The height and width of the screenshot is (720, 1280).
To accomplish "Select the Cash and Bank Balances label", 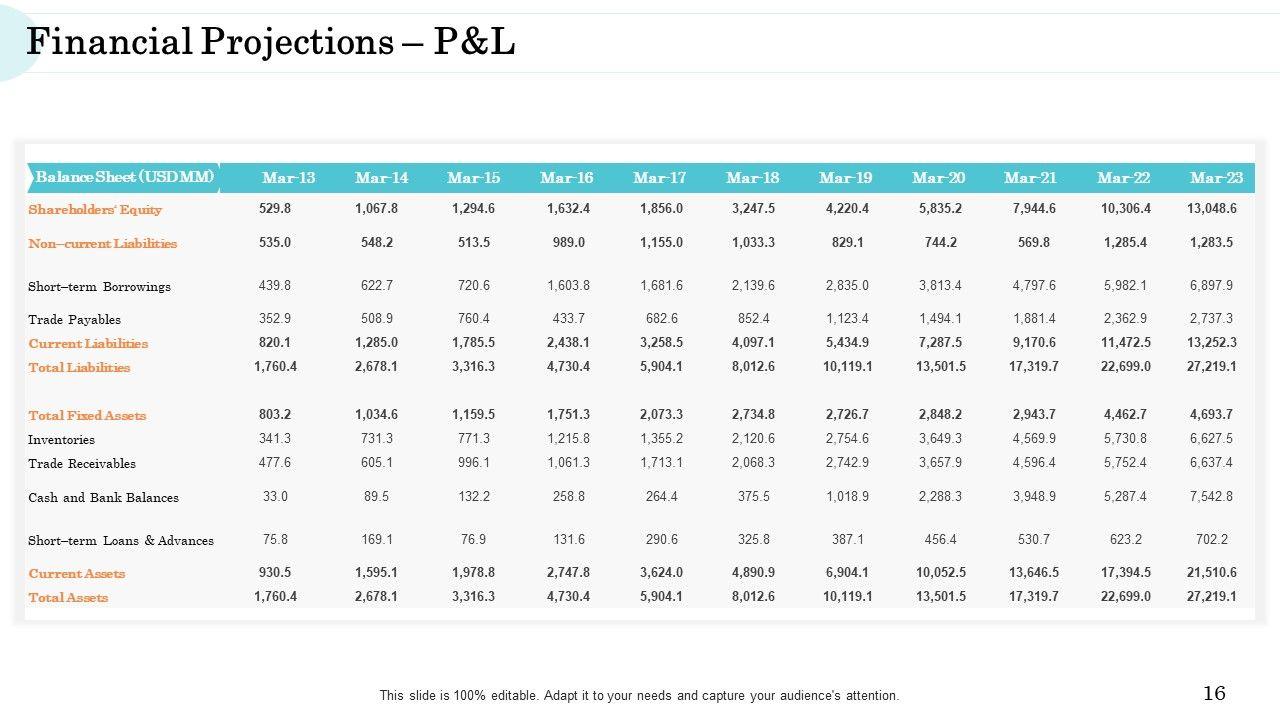I will click(103, 498).
